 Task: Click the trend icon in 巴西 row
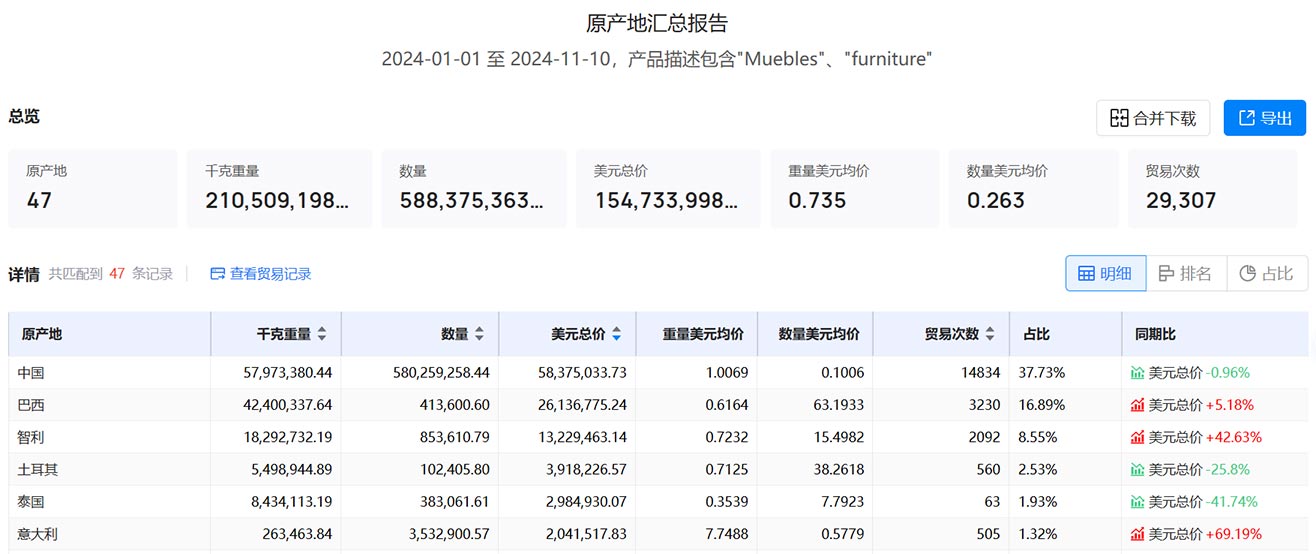[x=1137, y=405]
